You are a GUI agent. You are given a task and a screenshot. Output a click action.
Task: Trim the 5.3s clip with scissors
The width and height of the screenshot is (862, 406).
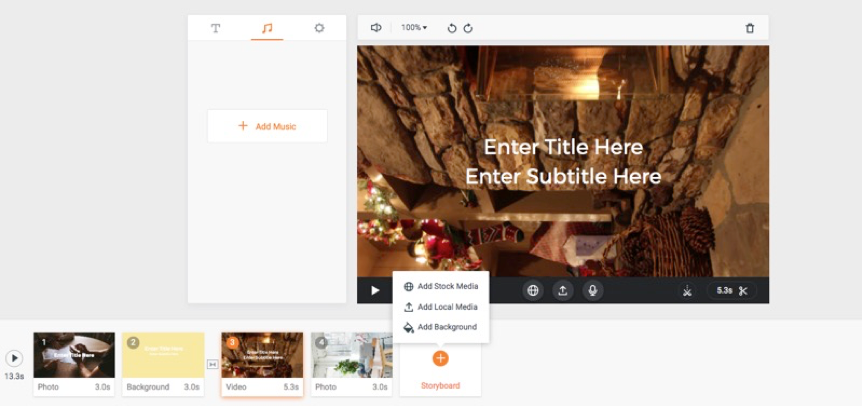pos(743,291)
